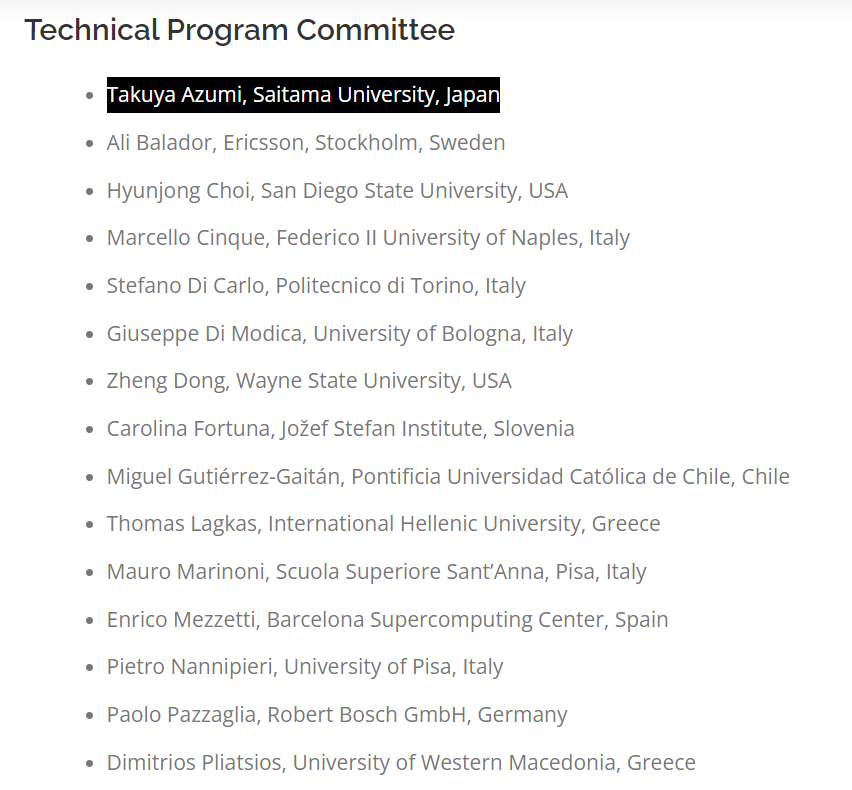Click the bullet beside Takuya Azumi

tap(90, 96)
